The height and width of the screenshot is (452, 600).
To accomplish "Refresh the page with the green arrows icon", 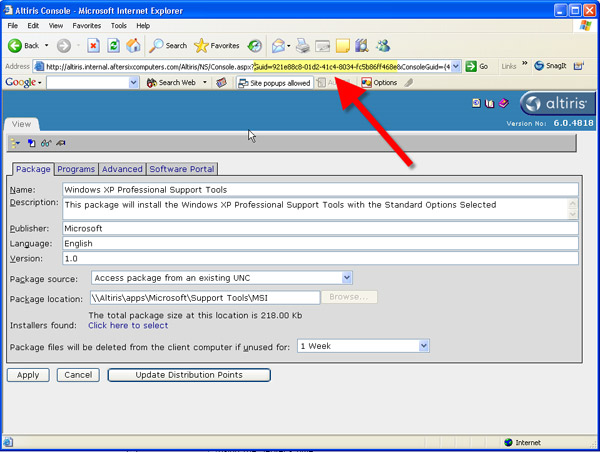I will (x=113, y=46).
